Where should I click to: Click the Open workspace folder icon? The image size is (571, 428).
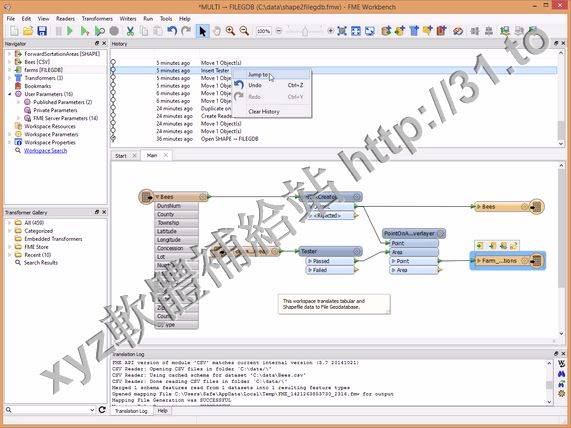(x=28, y=31)
